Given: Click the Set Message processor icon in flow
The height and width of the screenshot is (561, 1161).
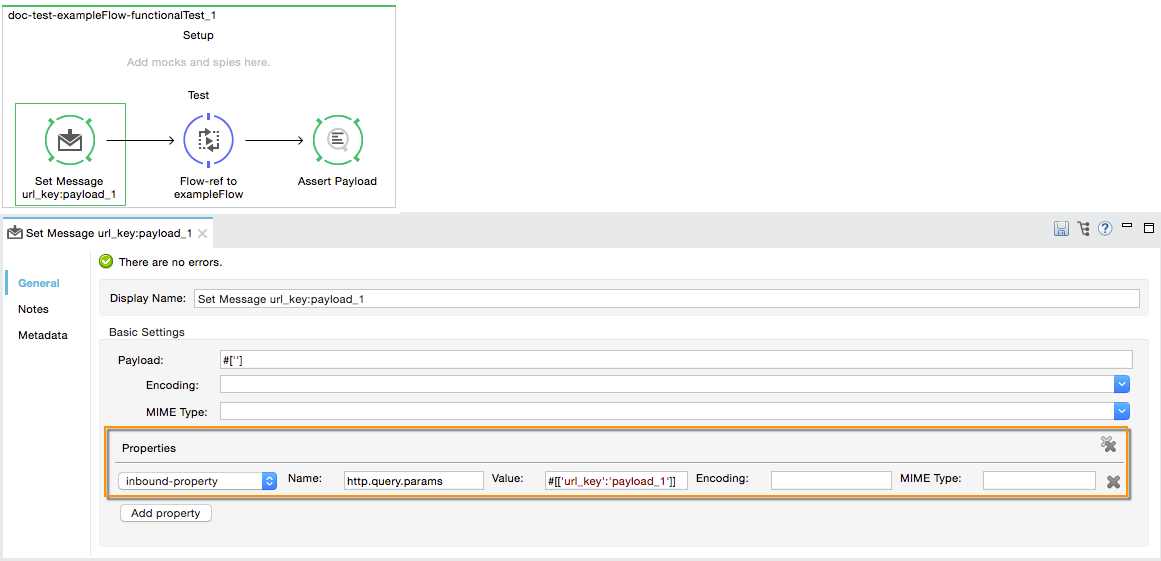Looking at the screenshot, I should (x=70, y=140).
